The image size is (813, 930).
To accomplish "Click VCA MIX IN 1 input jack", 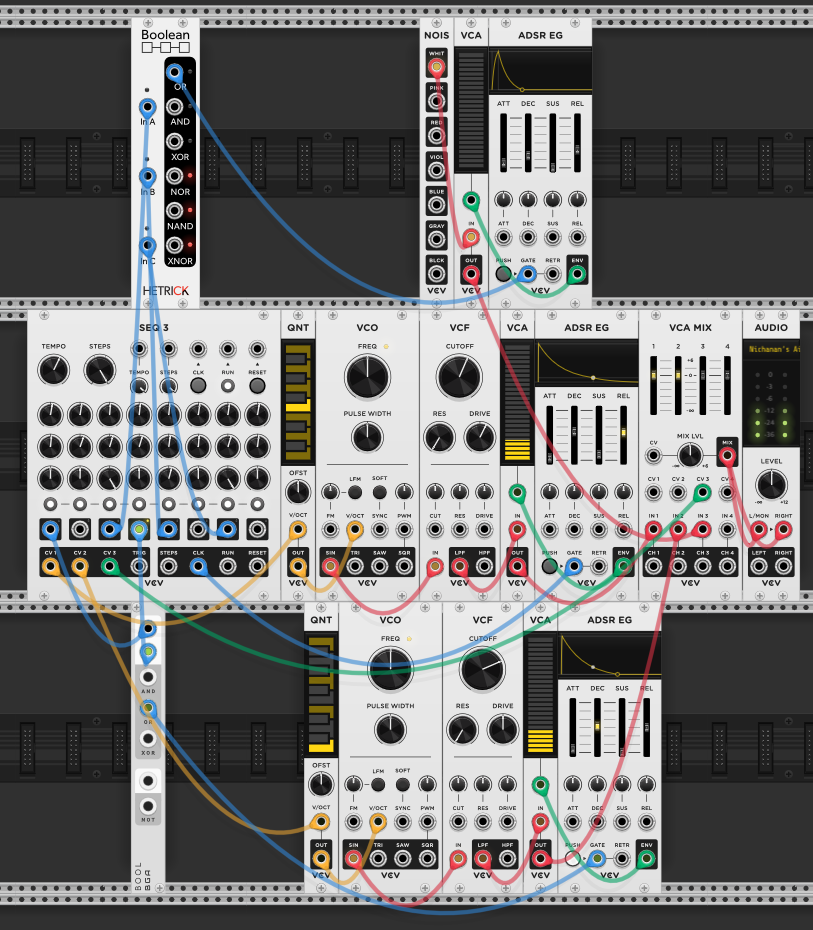I will tap(653, 530).
